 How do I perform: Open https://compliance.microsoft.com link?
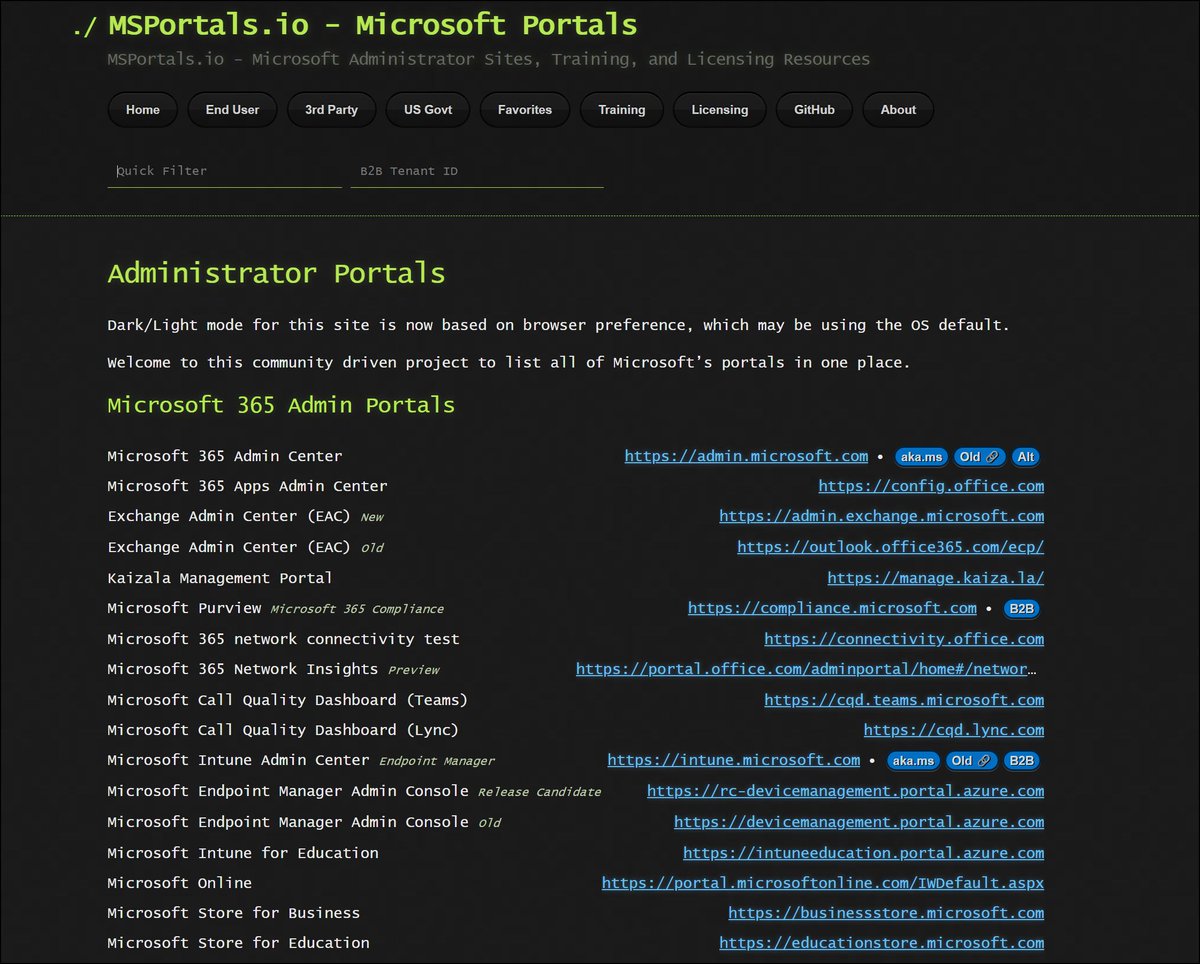832,608
